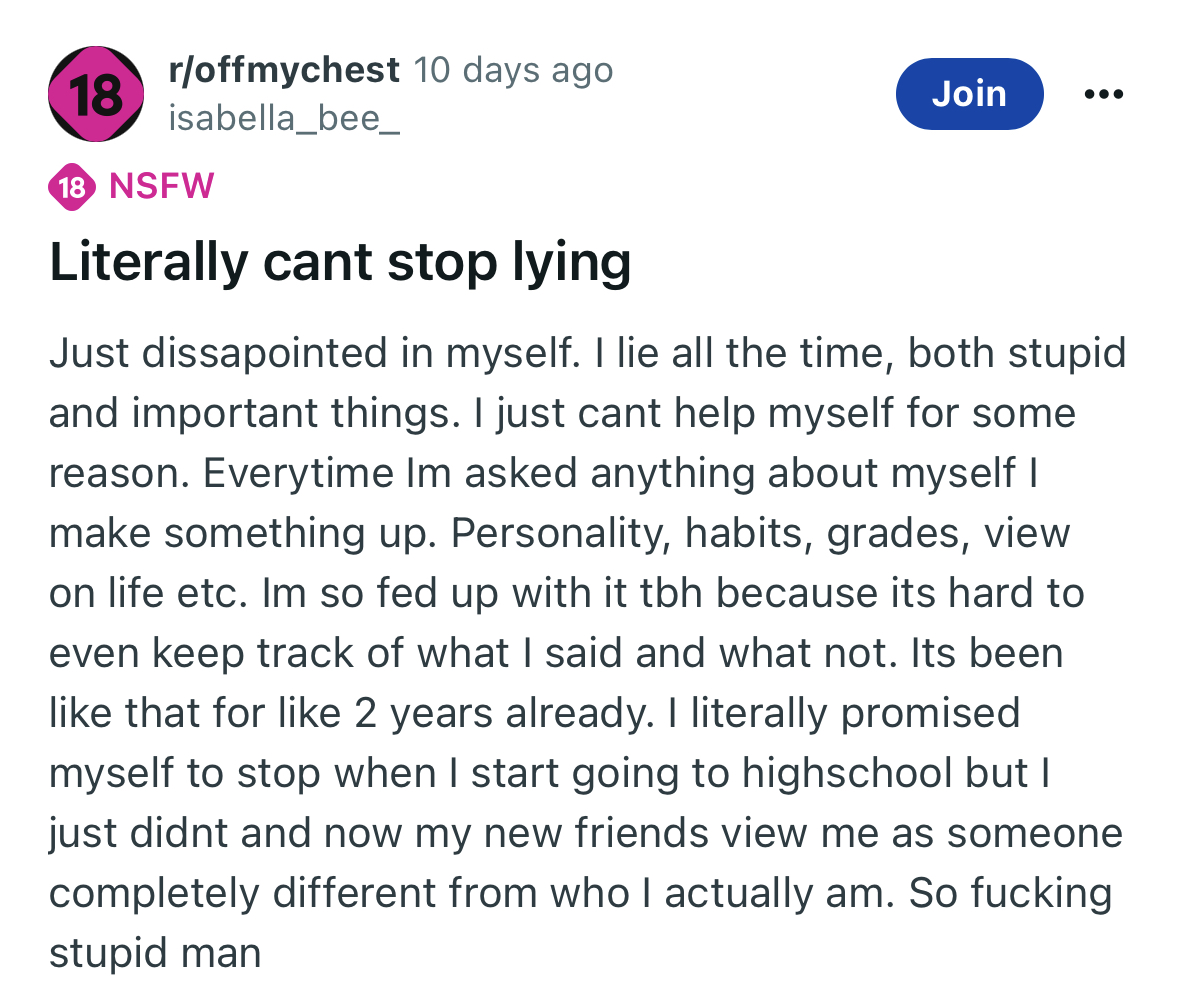Click the line mentioning "2 years already"
This screenshot has height=1000, width=1179.
534,713
